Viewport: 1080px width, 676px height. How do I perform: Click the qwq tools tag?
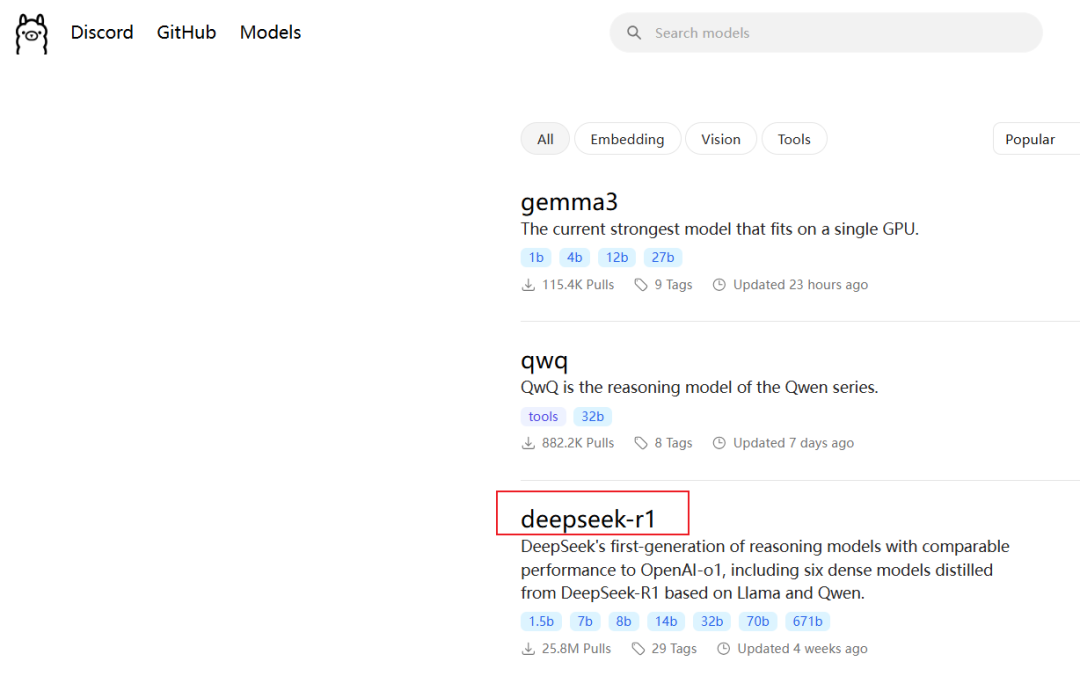[543, 416]
